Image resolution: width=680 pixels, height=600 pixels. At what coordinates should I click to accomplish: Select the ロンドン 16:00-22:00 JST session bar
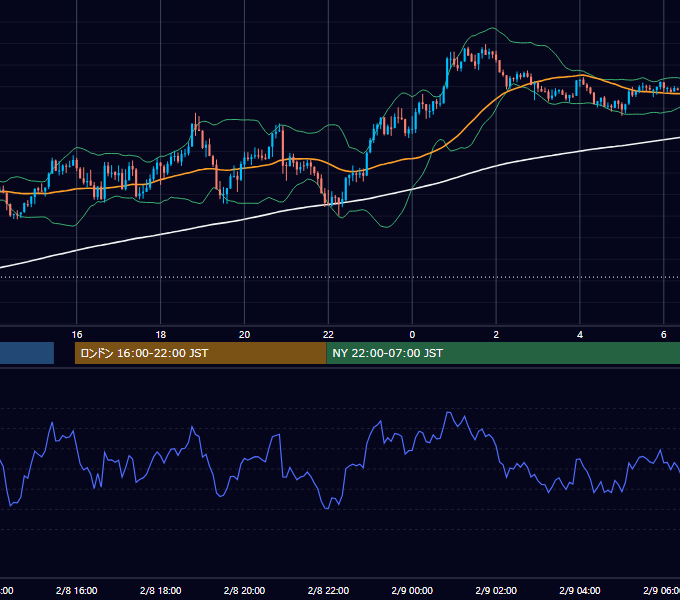click(x=200, y=353)
